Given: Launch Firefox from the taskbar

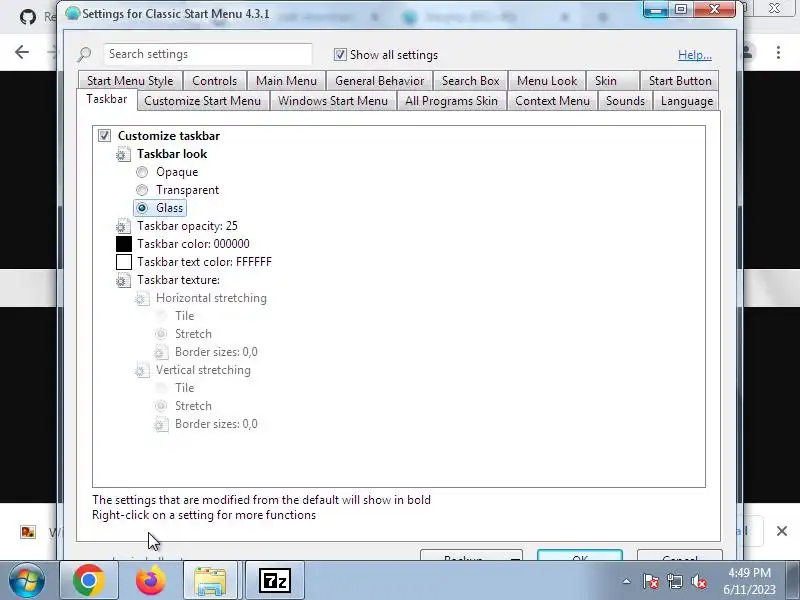Looking at the screenshot, I should [x=151, y=580].
